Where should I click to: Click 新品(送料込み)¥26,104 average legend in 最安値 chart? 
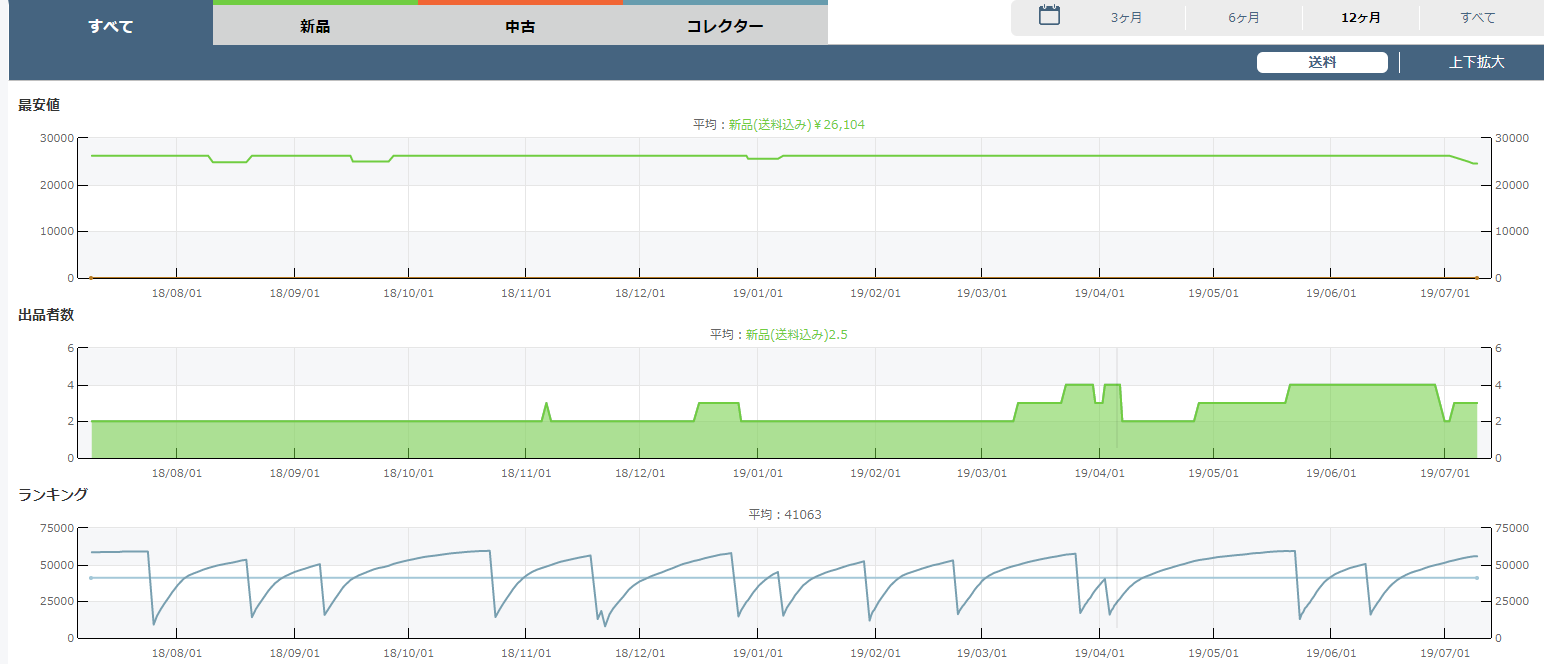(x=796, y=125)
